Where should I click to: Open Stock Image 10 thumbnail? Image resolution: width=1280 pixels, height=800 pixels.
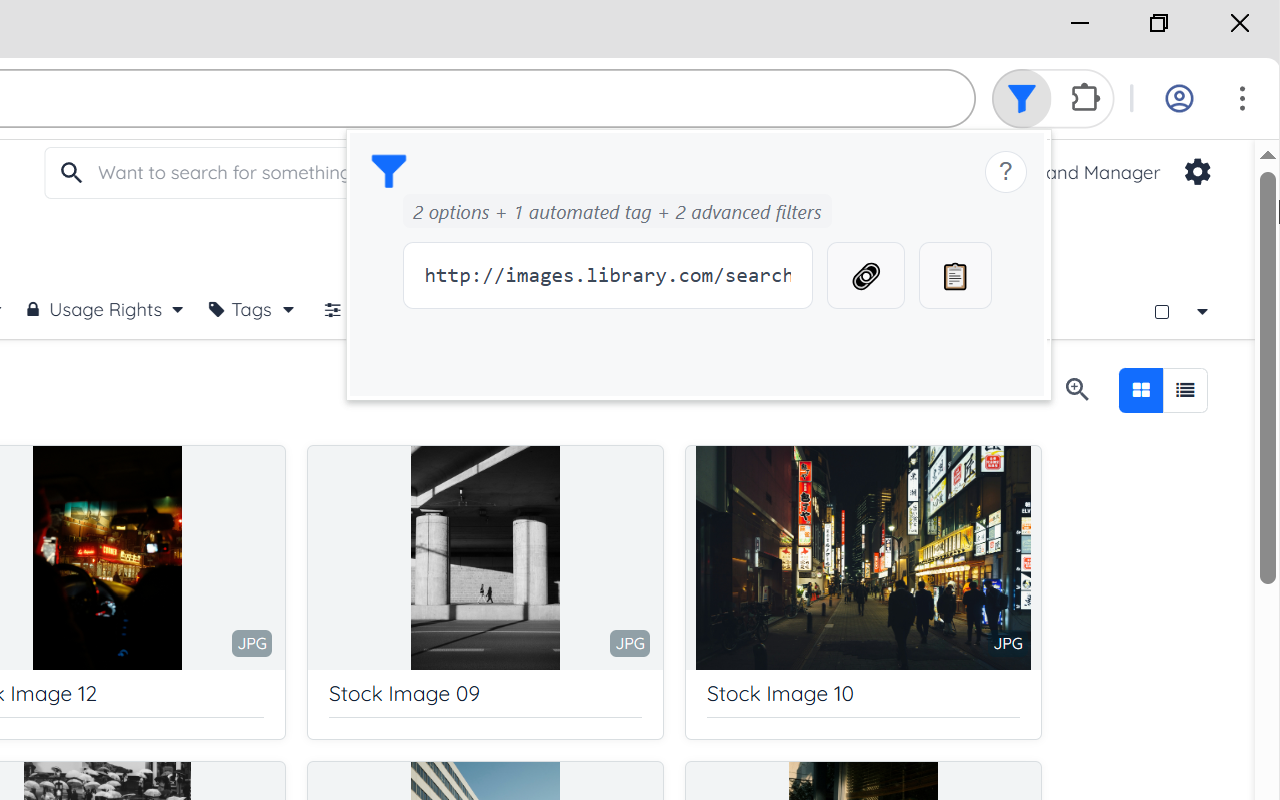pos(863,557)
